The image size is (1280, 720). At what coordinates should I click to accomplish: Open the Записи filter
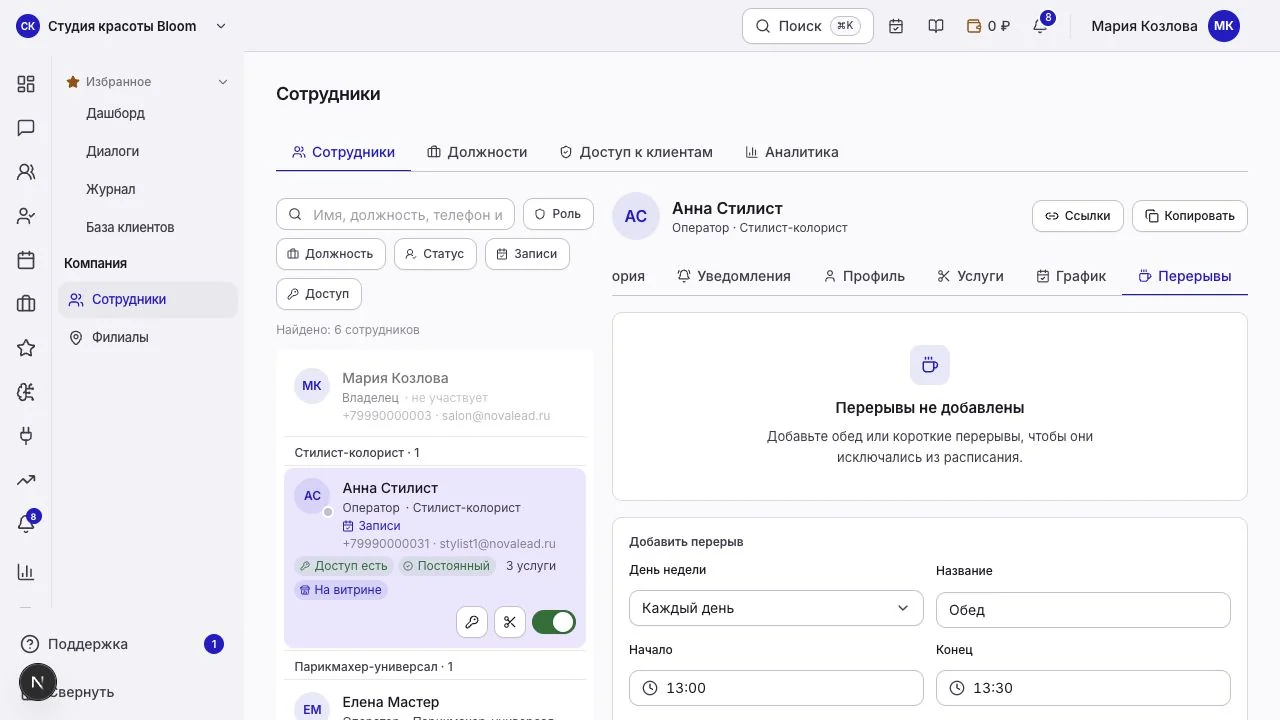point(527,254)
